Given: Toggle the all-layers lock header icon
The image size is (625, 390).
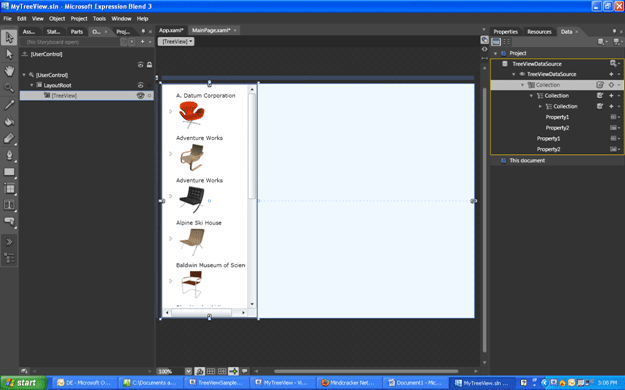Looking at the screenshot, I should click(149, 65).
